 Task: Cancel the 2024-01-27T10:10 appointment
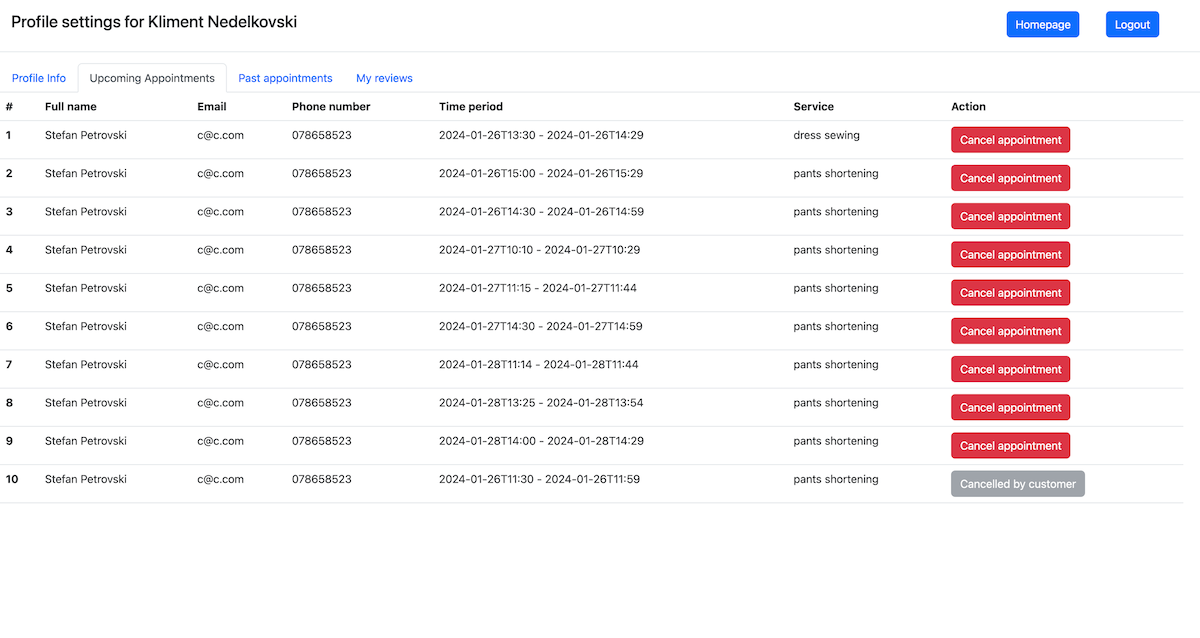[x=1010, y=255]
